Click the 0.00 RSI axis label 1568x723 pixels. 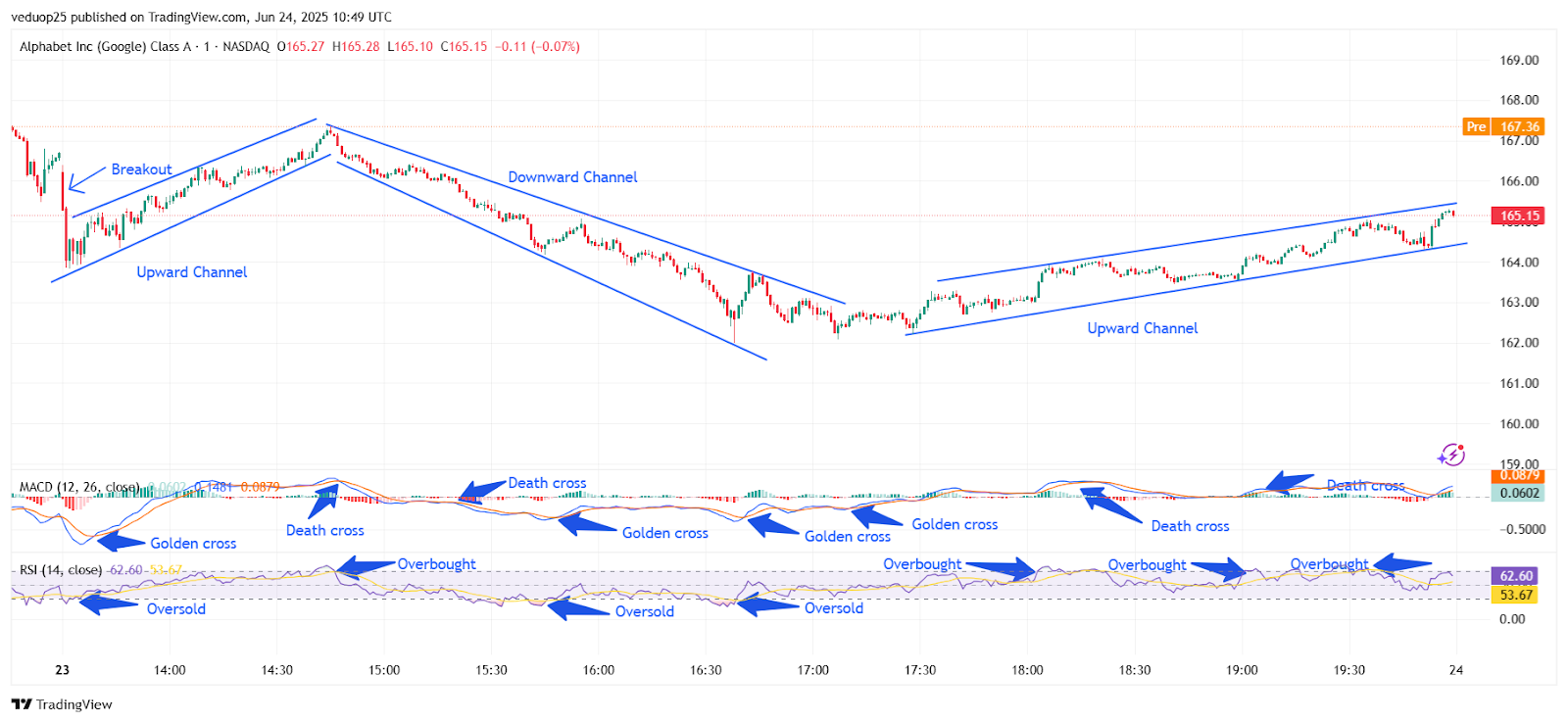1512,619
